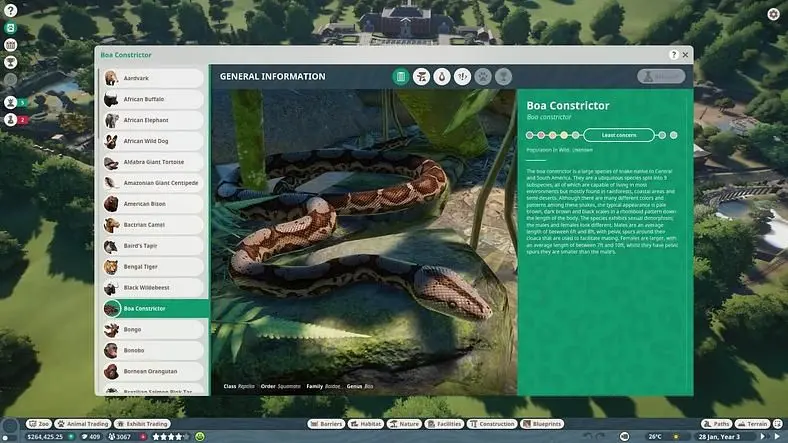Select Bengal Tiger in the animal list
The width and height of the screenshot is (788, 443).
pyautogui.click(x=153, y=267)
